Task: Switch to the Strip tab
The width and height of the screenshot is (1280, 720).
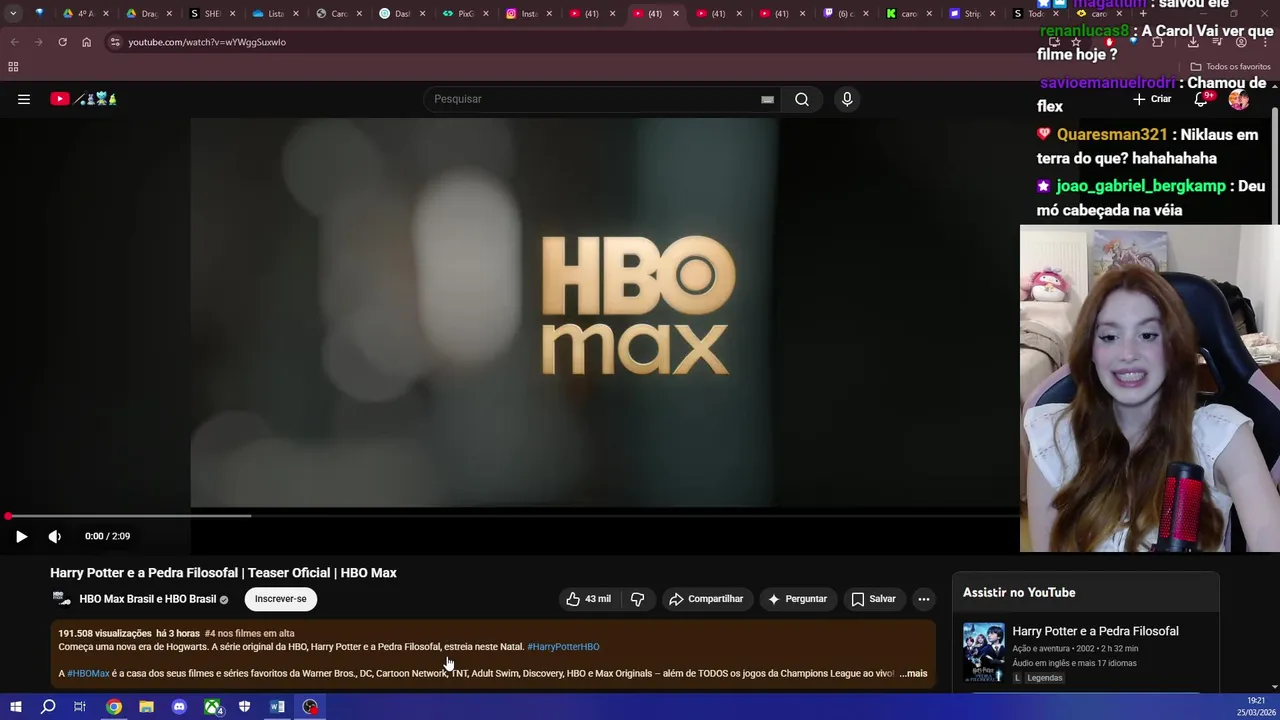Action: pyautogui.click(x=972, y=14)
